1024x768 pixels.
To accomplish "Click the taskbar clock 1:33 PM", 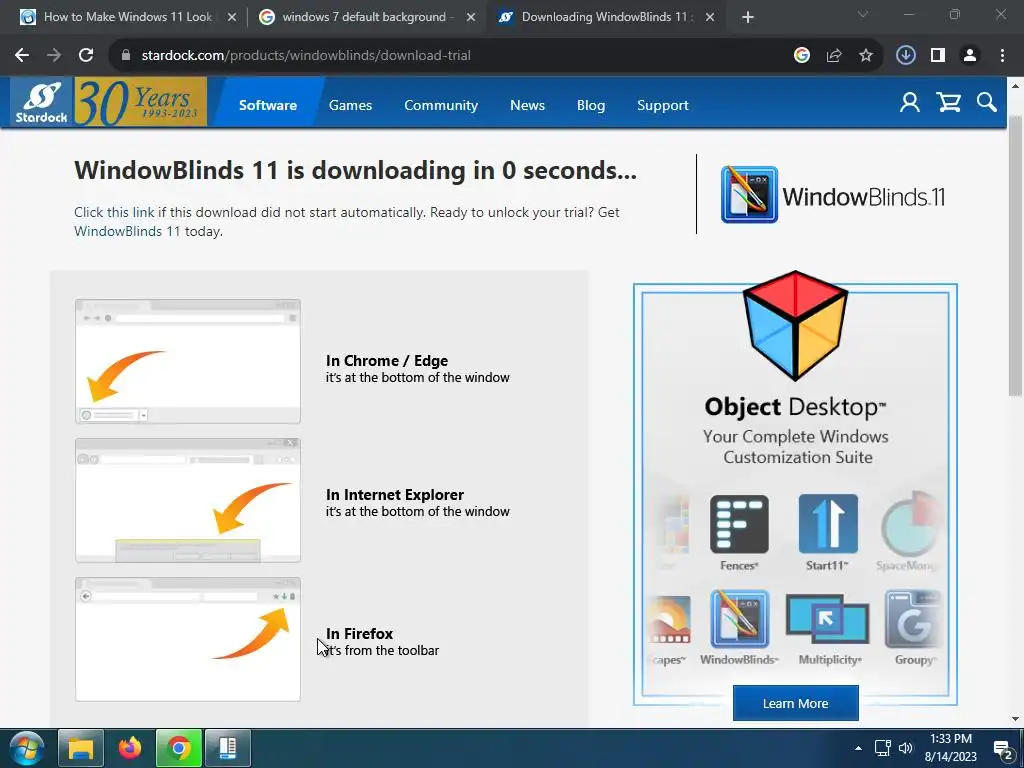I will (951, 748).
